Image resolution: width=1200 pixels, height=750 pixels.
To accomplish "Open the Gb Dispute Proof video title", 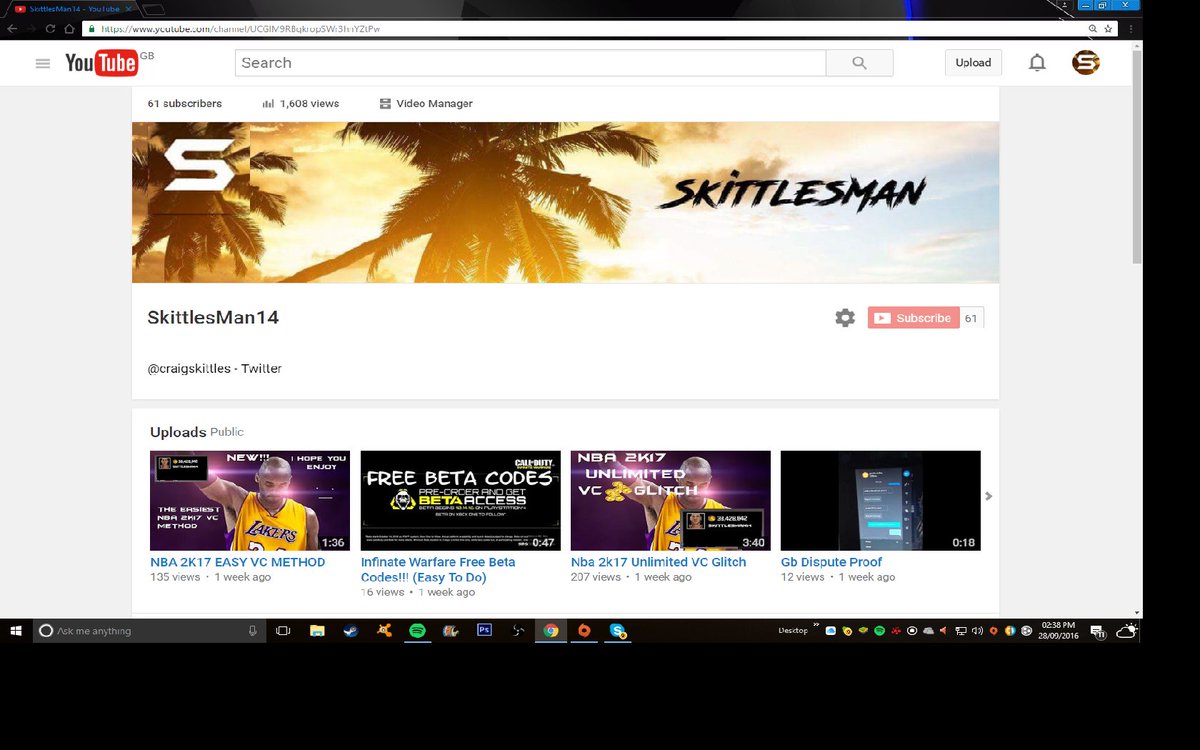I will tap(832, 562).
